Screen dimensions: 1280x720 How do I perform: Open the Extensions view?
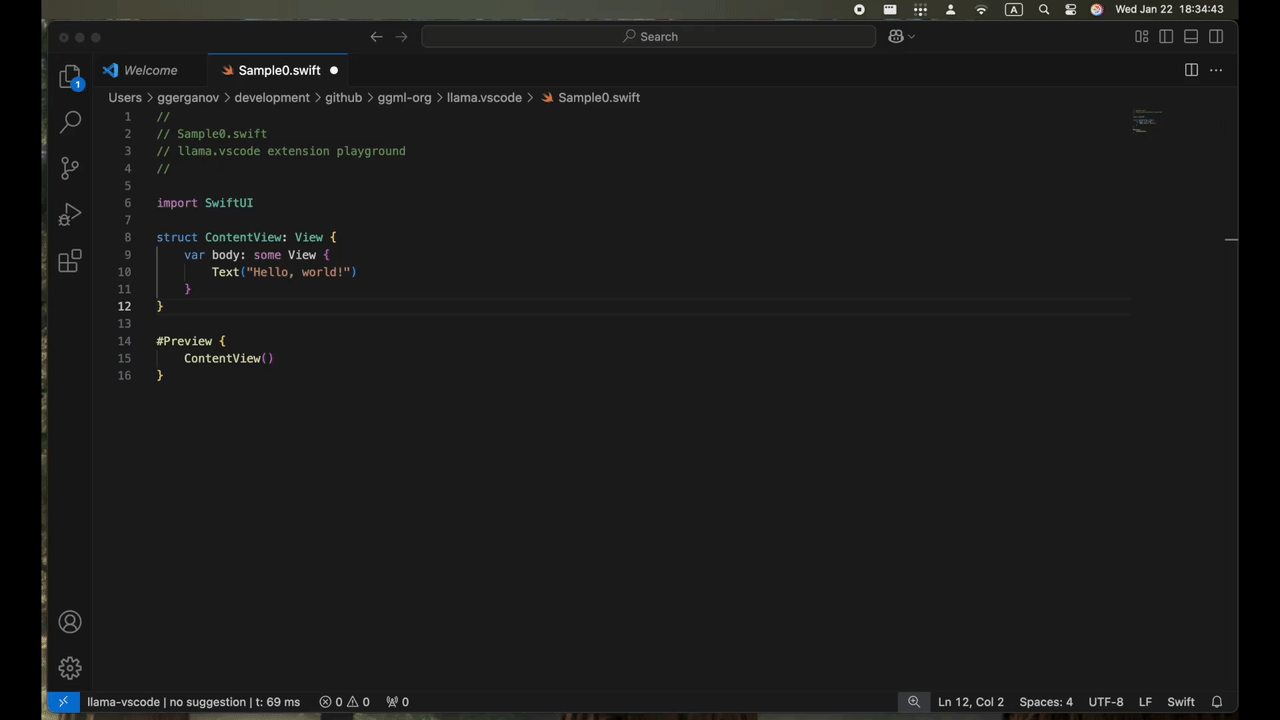click(70, 260)
